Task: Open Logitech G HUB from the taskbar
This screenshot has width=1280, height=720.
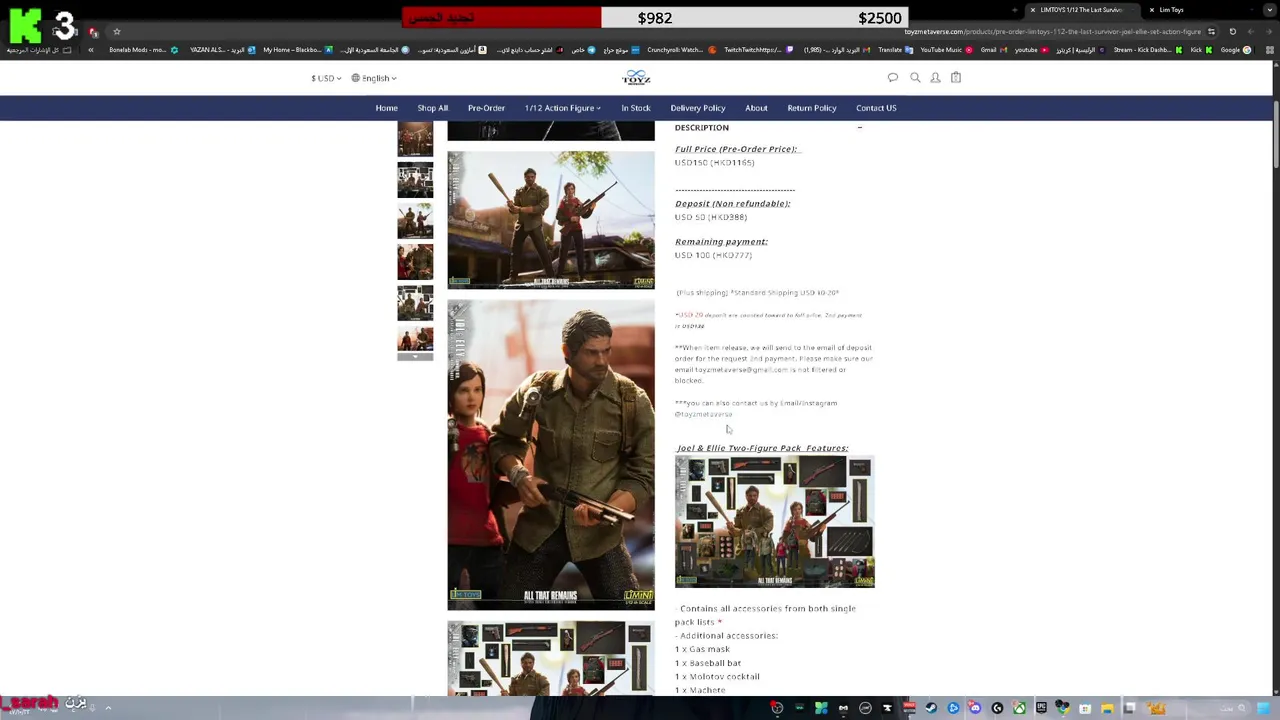Action: click(997, 708)
